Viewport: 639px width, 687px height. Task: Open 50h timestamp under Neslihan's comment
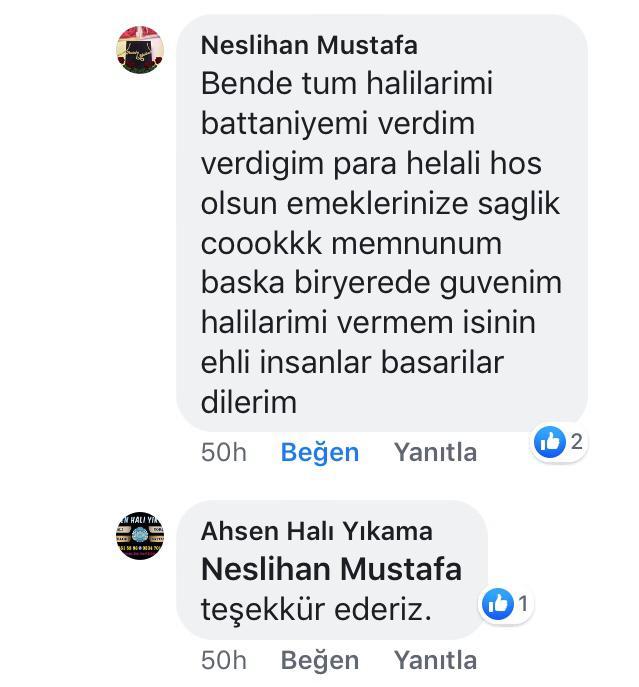coord(224,452)
